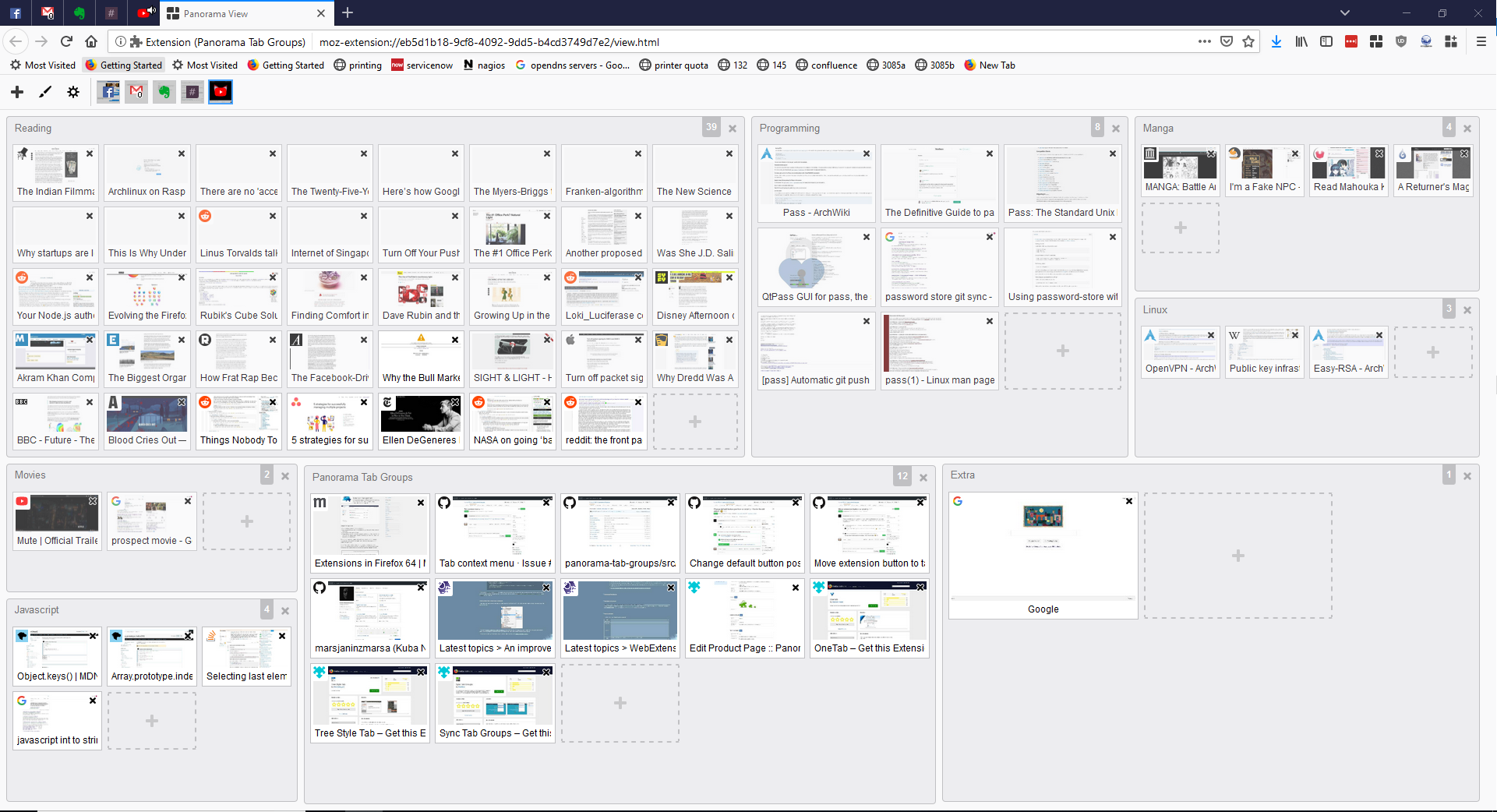The image size is (1497, 812).
Task: Open a new browser tab with plus button
Action: point(348,13)
